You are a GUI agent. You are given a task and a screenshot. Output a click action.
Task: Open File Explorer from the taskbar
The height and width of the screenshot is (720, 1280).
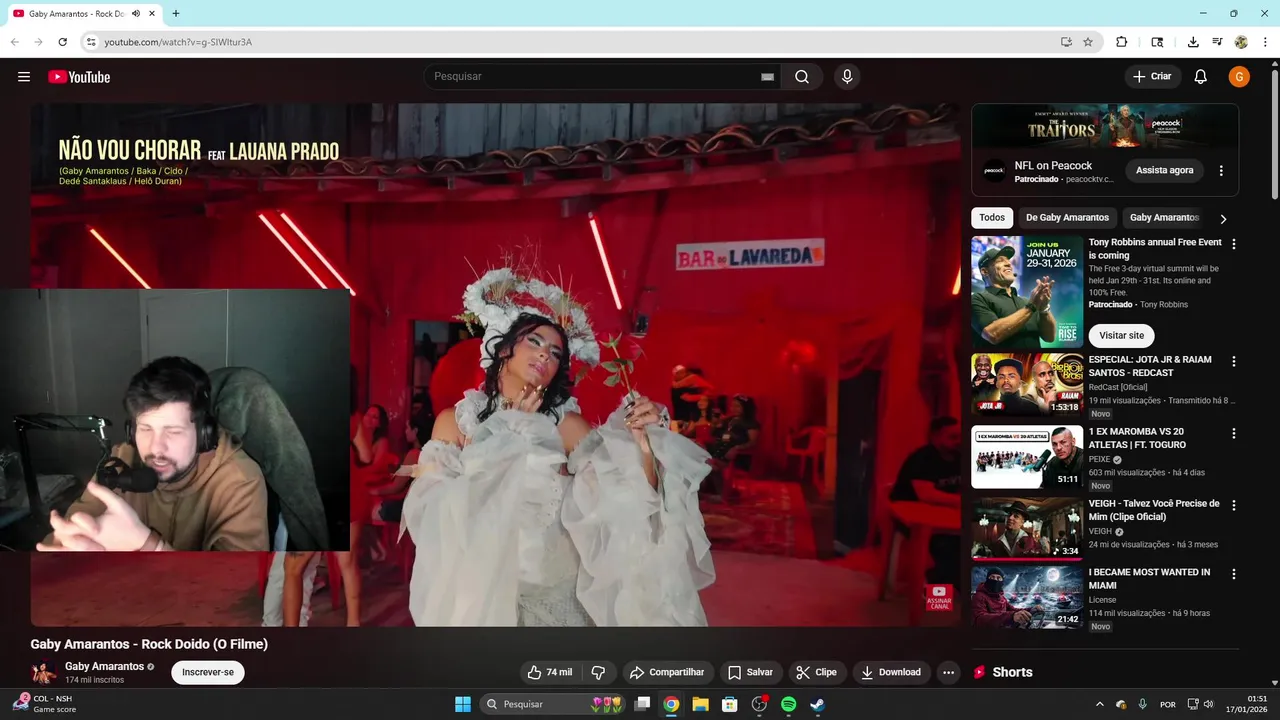click(x=700, y=704)
